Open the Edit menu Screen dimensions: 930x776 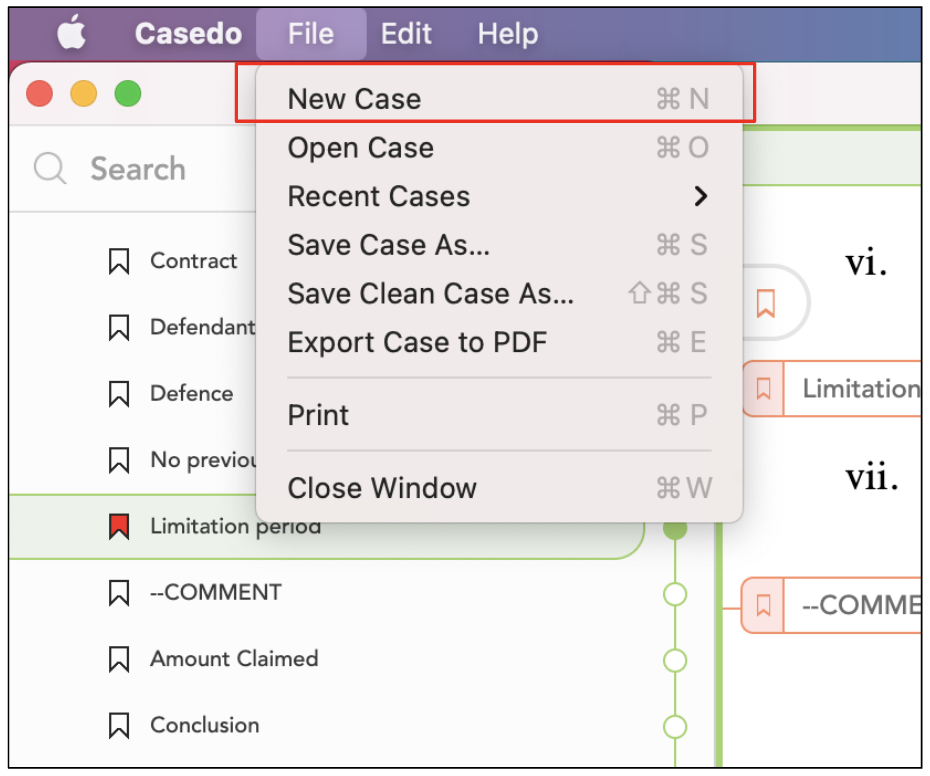(406, 33)
